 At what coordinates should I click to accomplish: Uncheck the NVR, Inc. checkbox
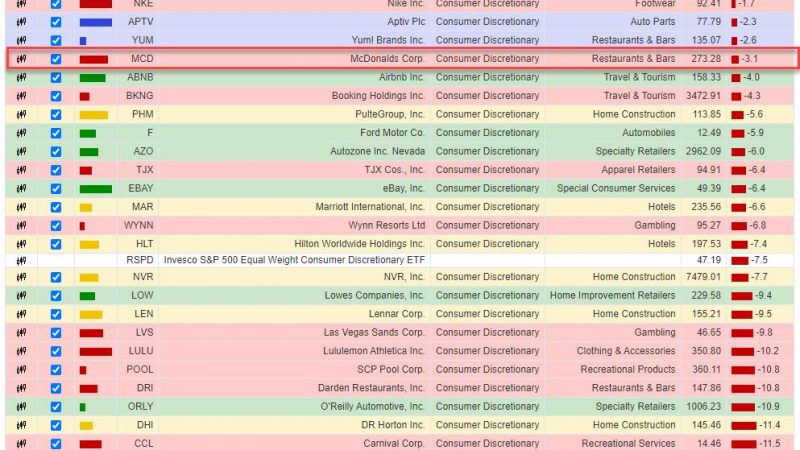coord(56,277)
